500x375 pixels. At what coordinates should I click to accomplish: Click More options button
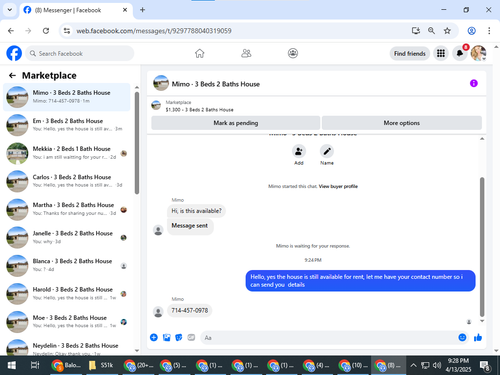coord(402,123)
